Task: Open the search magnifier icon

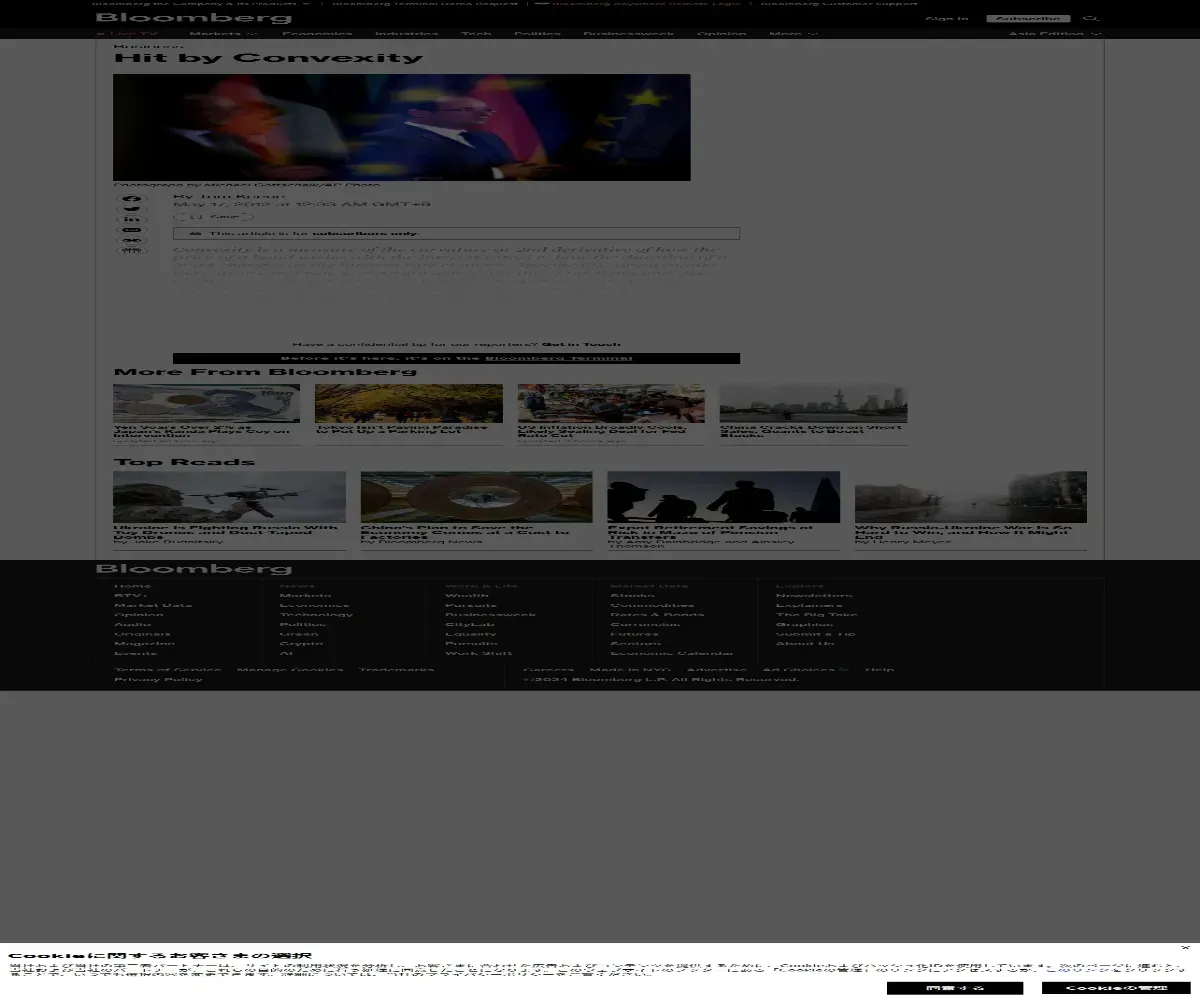Action: click(x=1092, y=18)
